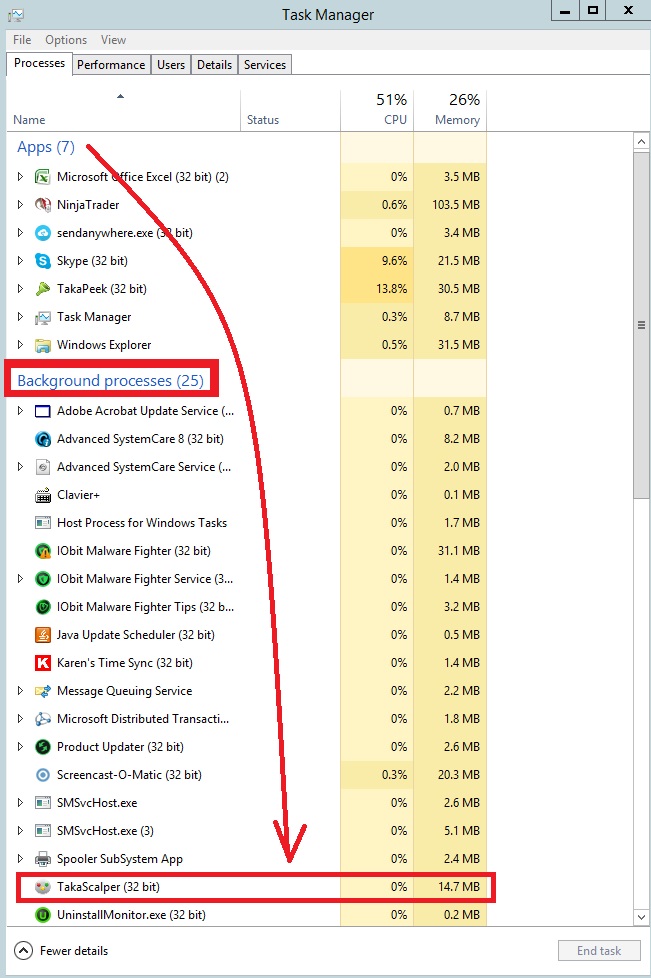The image size is (651, 978).
Task: Expand the Message Queuing Service entry
Action: click(20, 691)
